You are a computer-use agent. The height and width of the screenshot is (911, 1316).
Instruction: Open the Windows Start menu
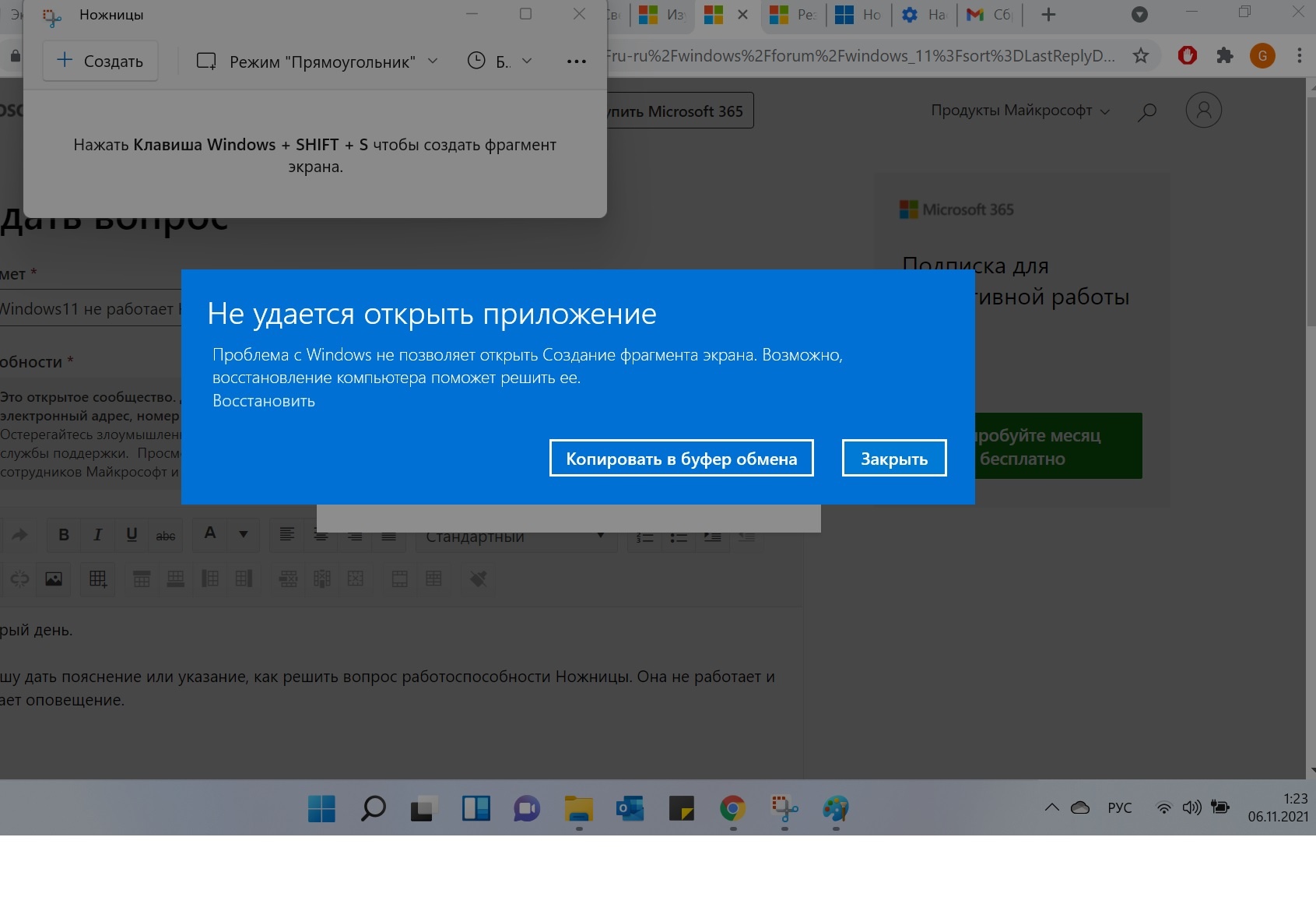pyautogui.click(x=321, y=809)
